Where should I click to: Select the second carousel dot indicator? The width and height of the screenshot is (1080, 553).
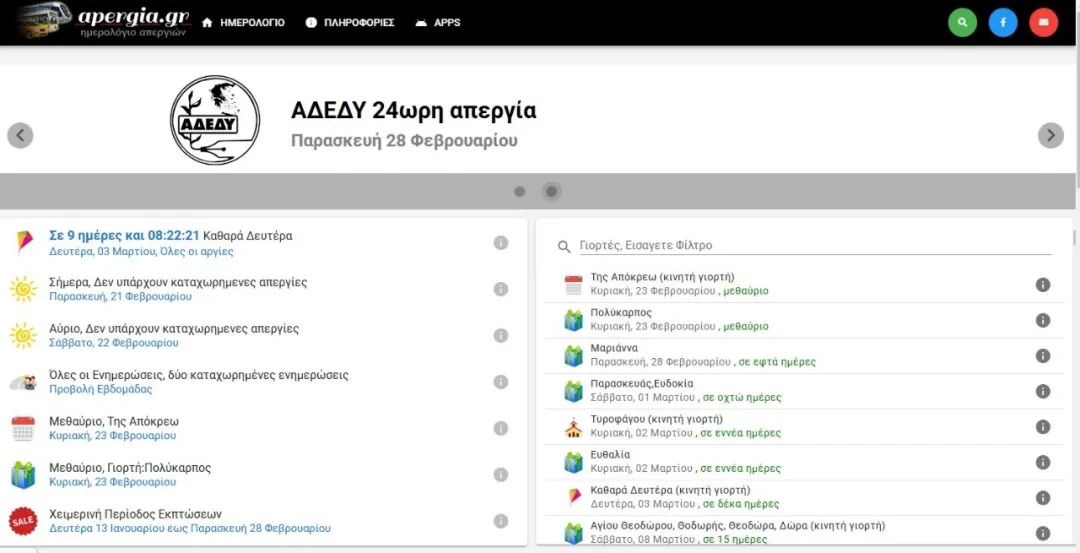[x=551, y=191]
